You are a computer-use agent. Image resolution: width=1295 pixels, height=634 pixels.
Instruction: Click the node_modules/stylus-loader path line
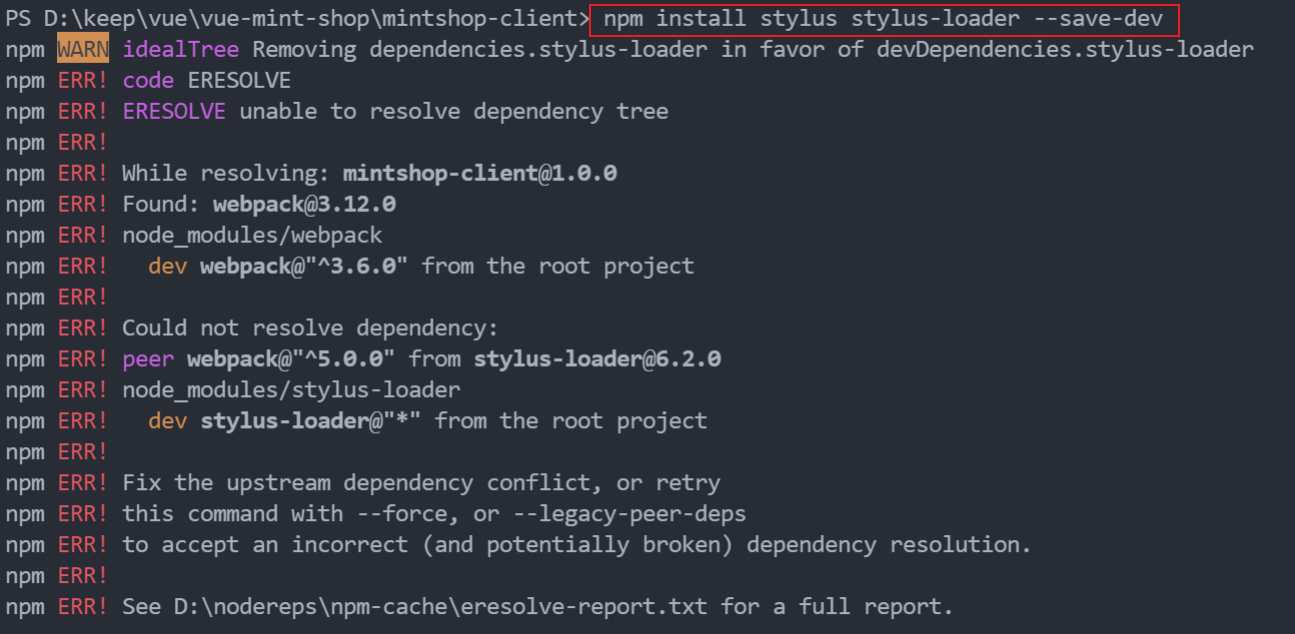click(291, 390)
